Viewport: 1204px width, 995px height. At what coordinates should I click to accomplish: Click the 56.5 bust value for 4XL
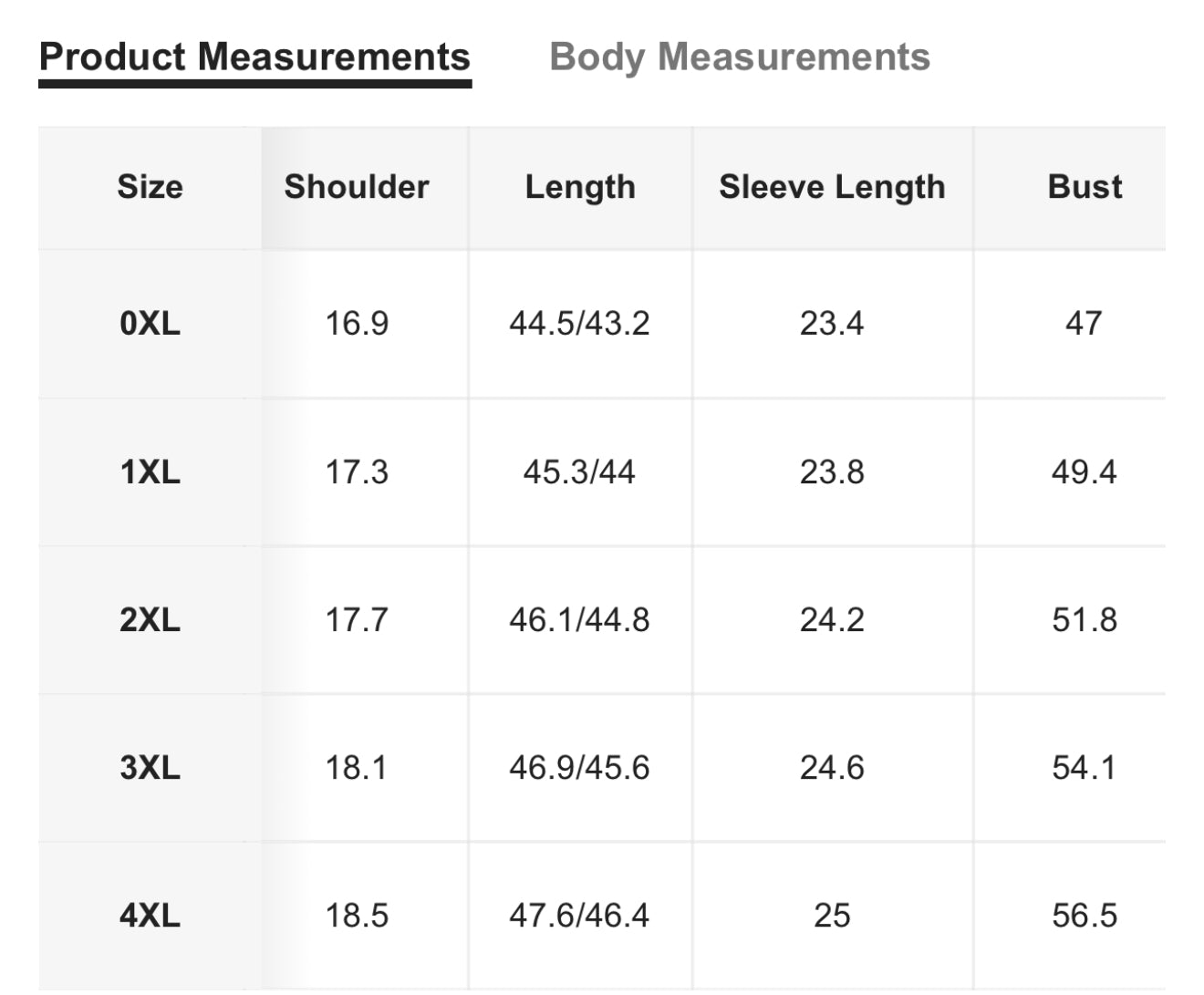(1084, 915)
